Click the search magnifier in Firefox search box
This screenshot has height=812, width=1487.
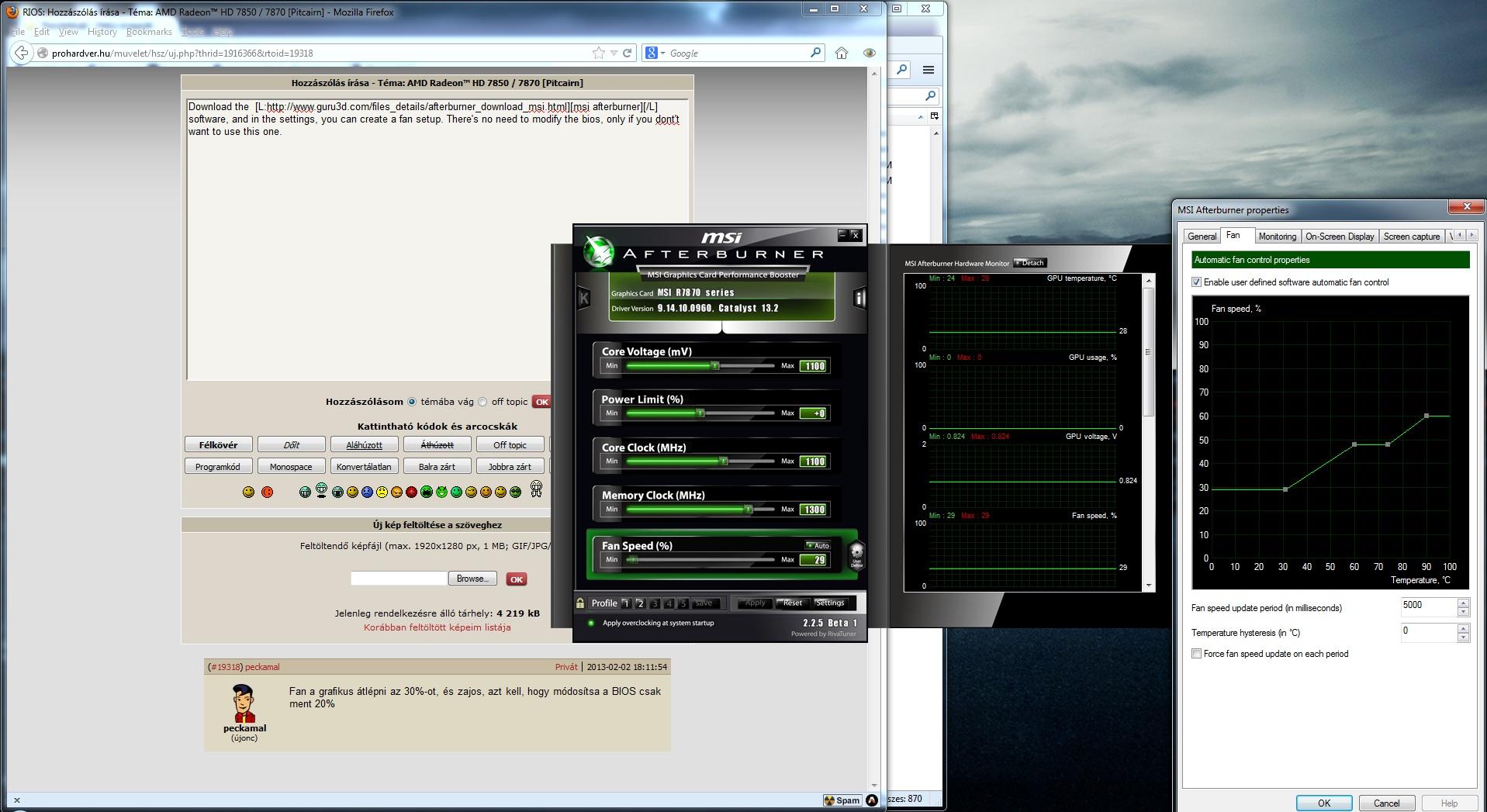pos(815,53)
